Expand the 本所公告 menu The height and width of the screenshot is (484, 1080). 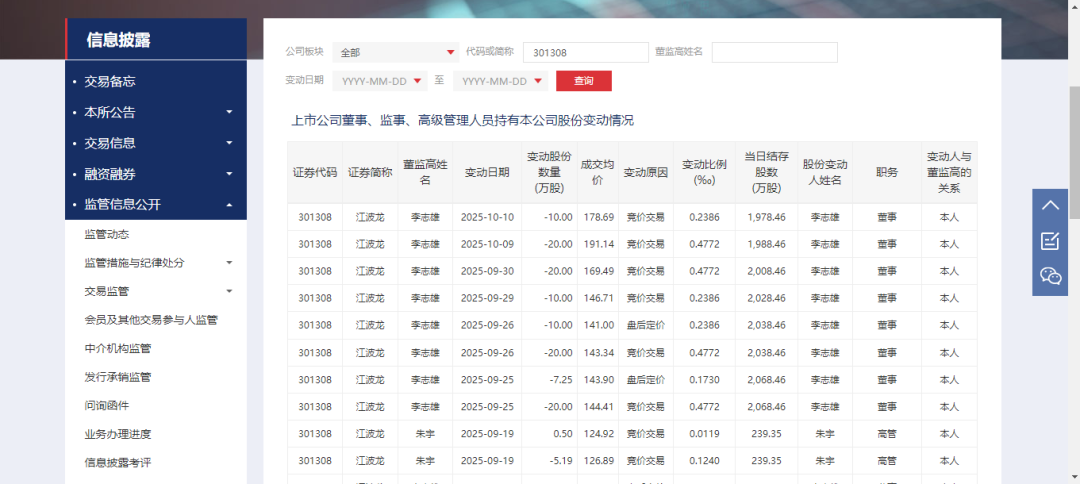click(x=155, y=112)
